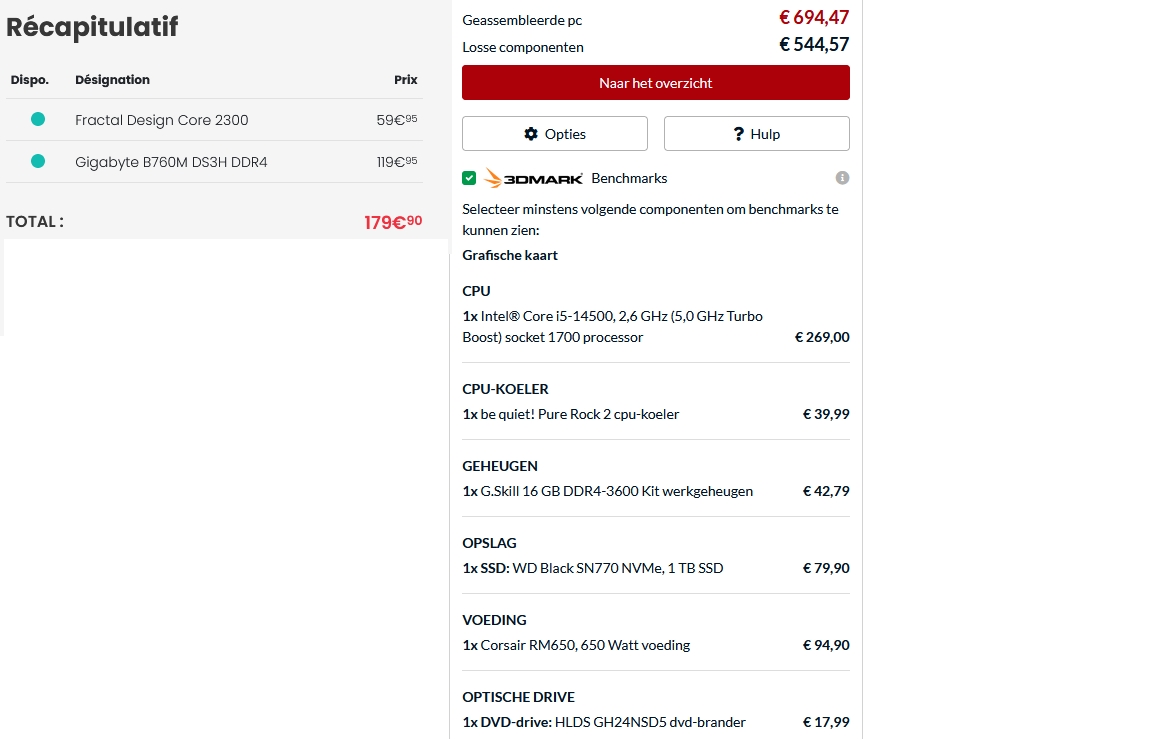Click the Naar het overzicht button

[x=655, y=83]
